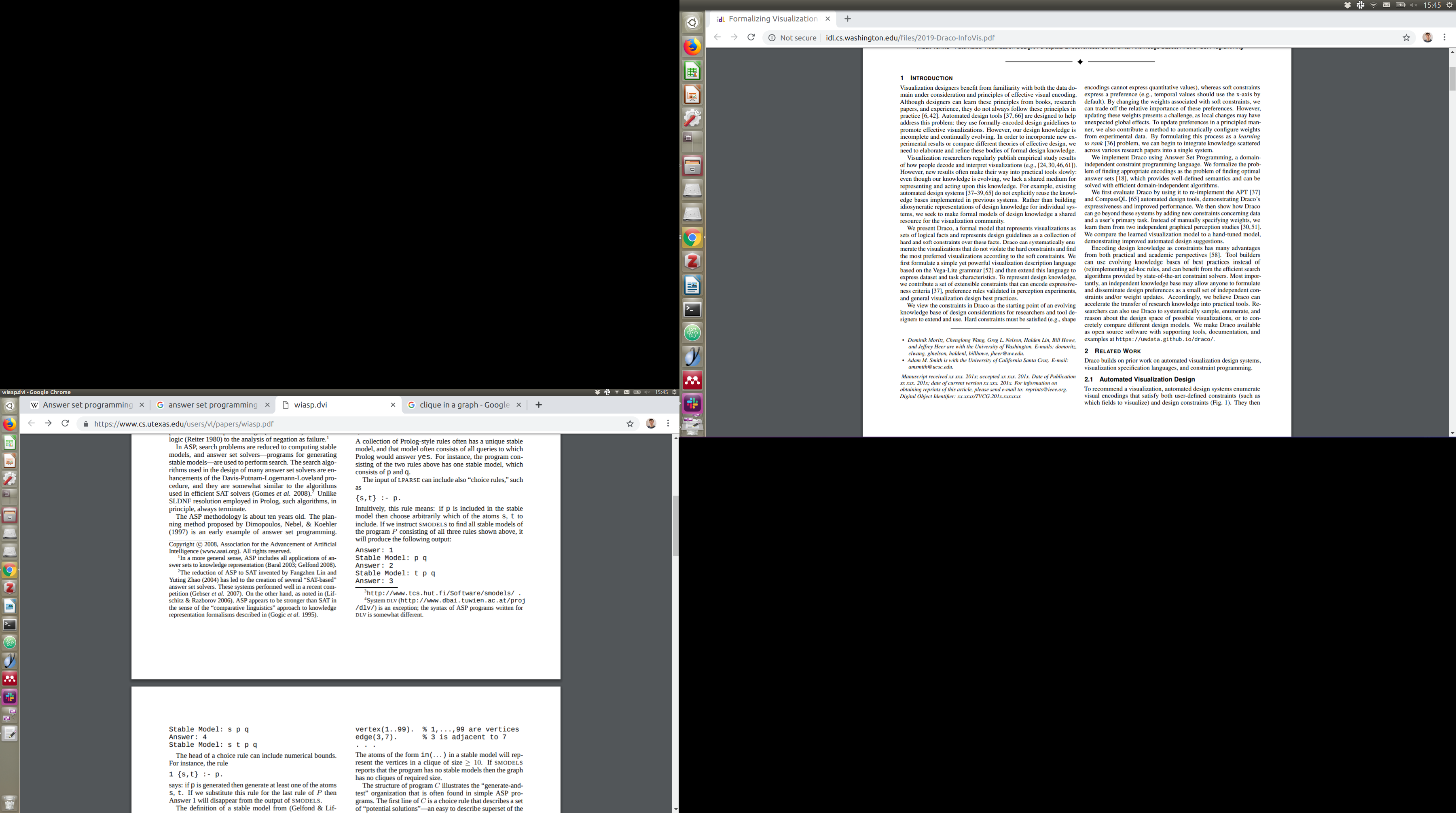Open Chrome menu in wiasp.dvi window

pyautogui.click(x=668, y=423)
